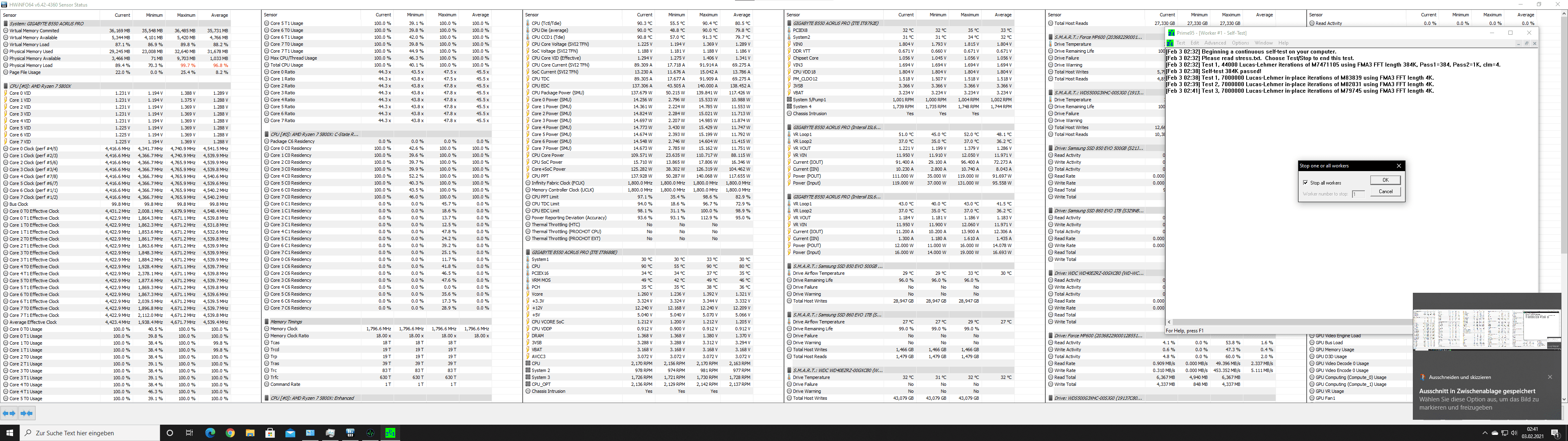Viewport: 1568px width, 441px height.
Task: Open the Mail app from the taskbar
Action: coord(290,433)
